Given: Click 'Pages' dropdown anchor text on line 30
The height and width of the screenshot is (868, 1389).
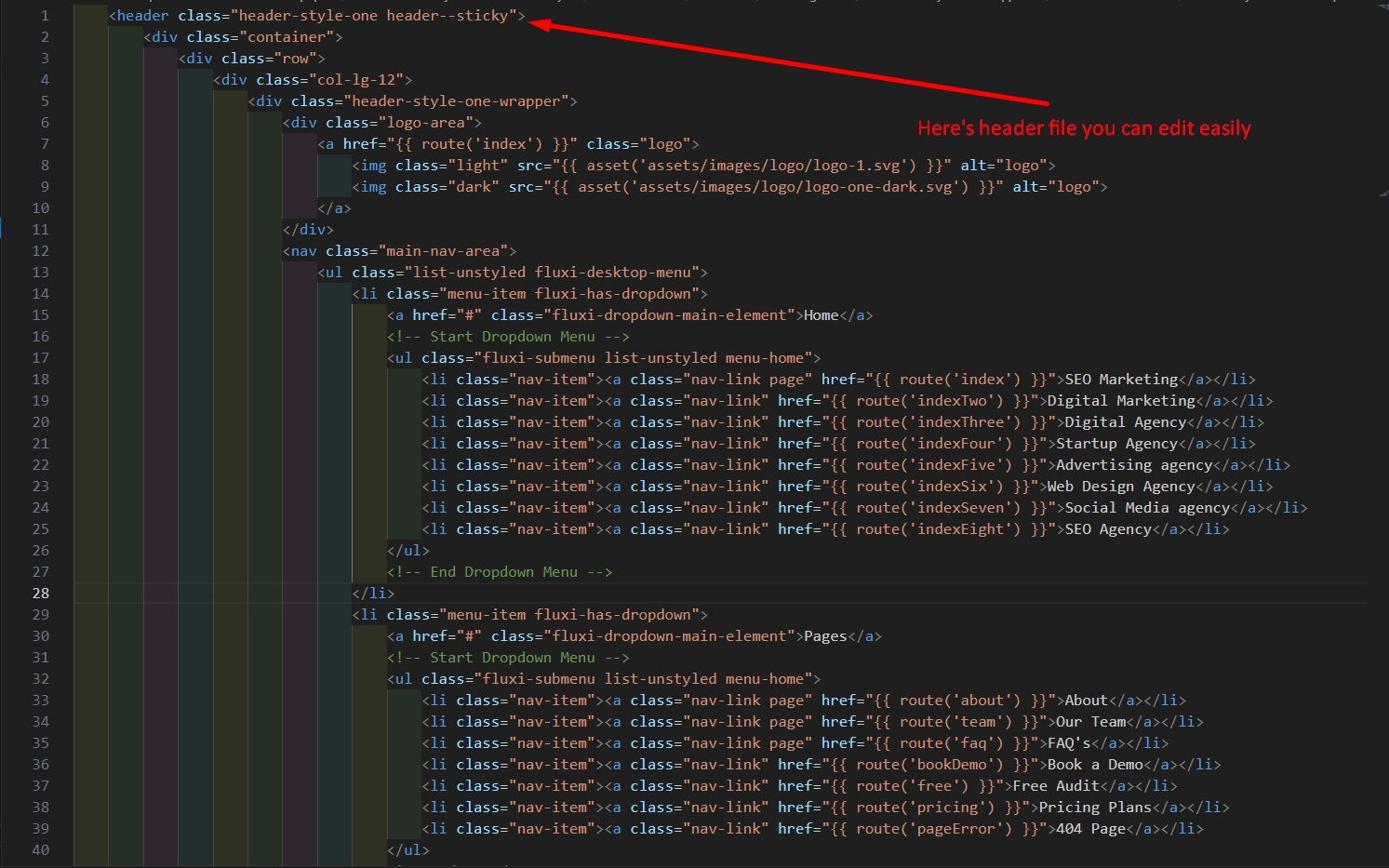Looking at the screenshot, I should click(x=825, y=636).
